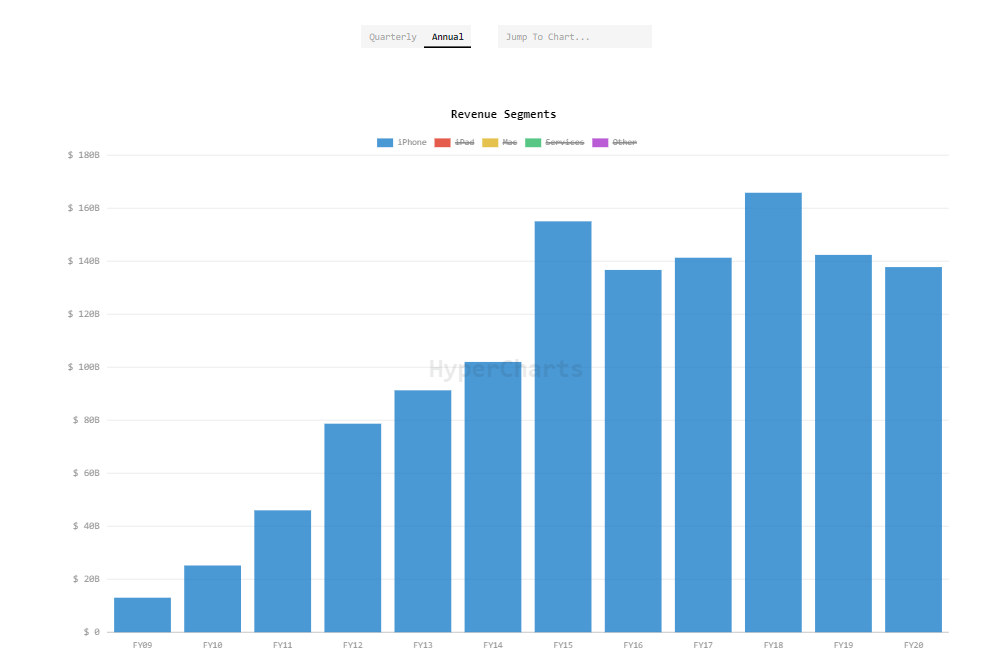Click the purple Other legend color box

coord(600,142)
